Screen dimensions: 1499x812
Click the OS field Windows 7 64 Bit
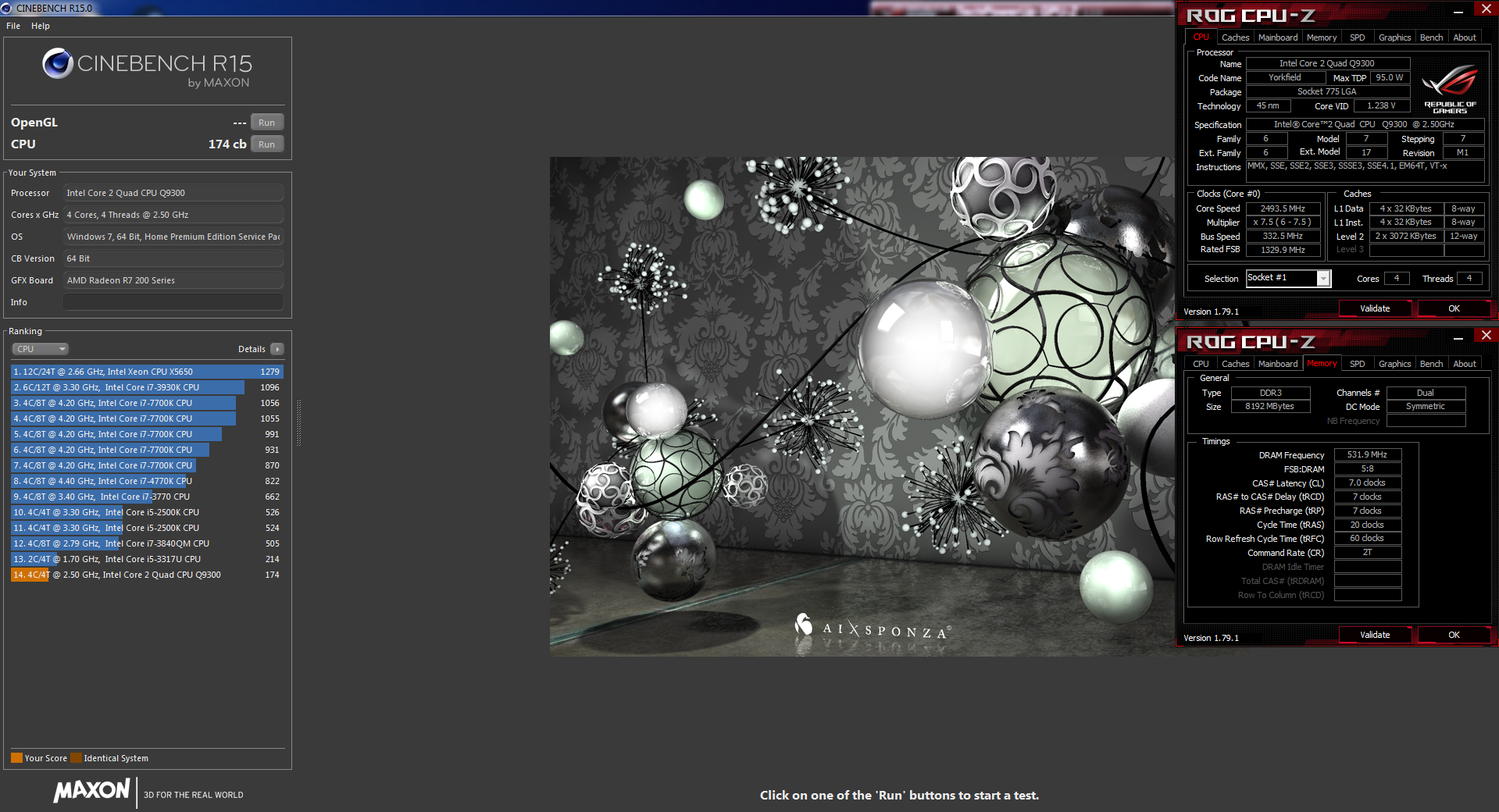coord(173,237)
